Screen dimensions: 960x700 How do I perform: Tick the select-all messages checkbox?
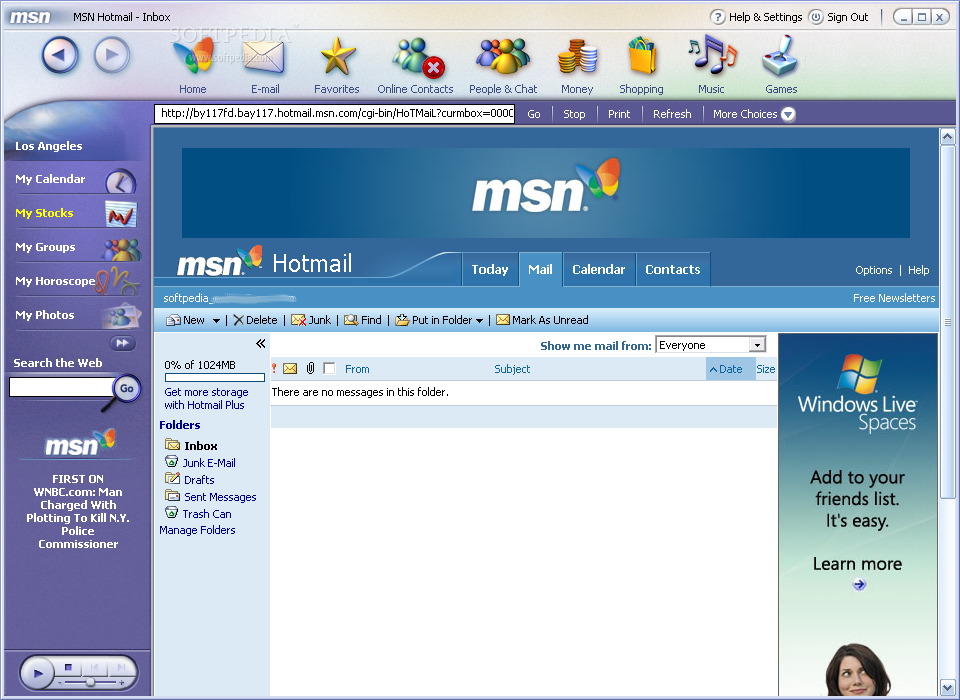pyautogui.click(x=329, y=369)
